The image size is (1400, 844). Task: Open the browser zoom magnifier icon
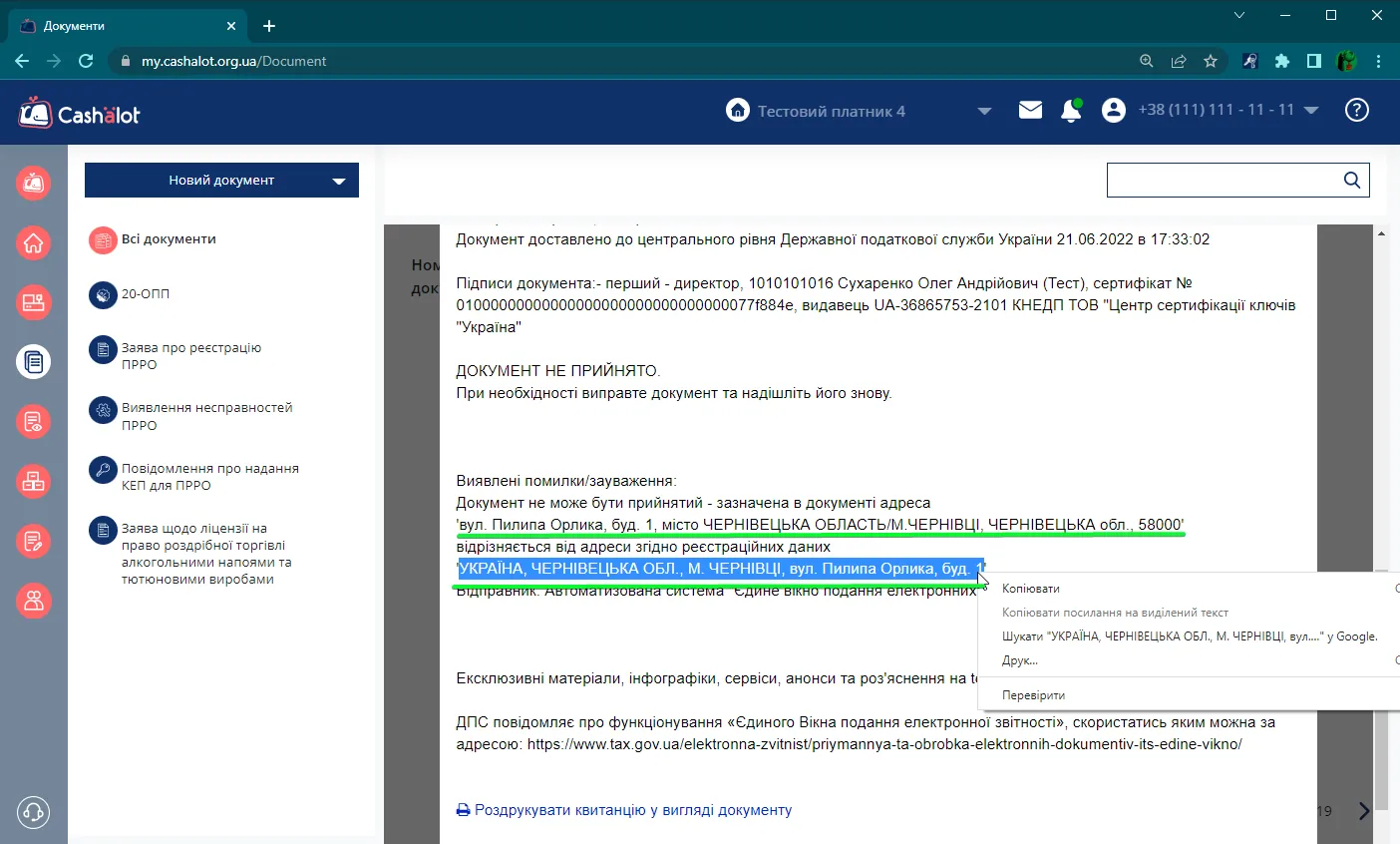click(1147, 61)
